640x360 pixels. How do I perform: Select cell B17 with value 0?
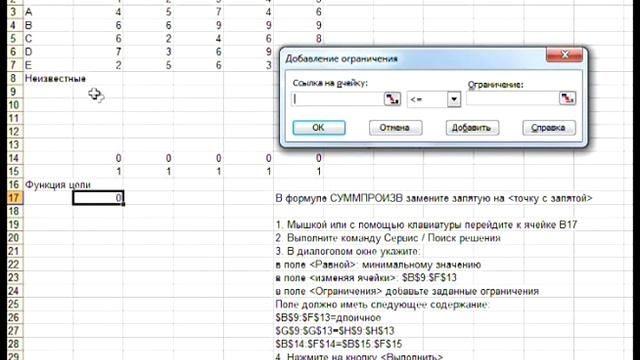98,198
